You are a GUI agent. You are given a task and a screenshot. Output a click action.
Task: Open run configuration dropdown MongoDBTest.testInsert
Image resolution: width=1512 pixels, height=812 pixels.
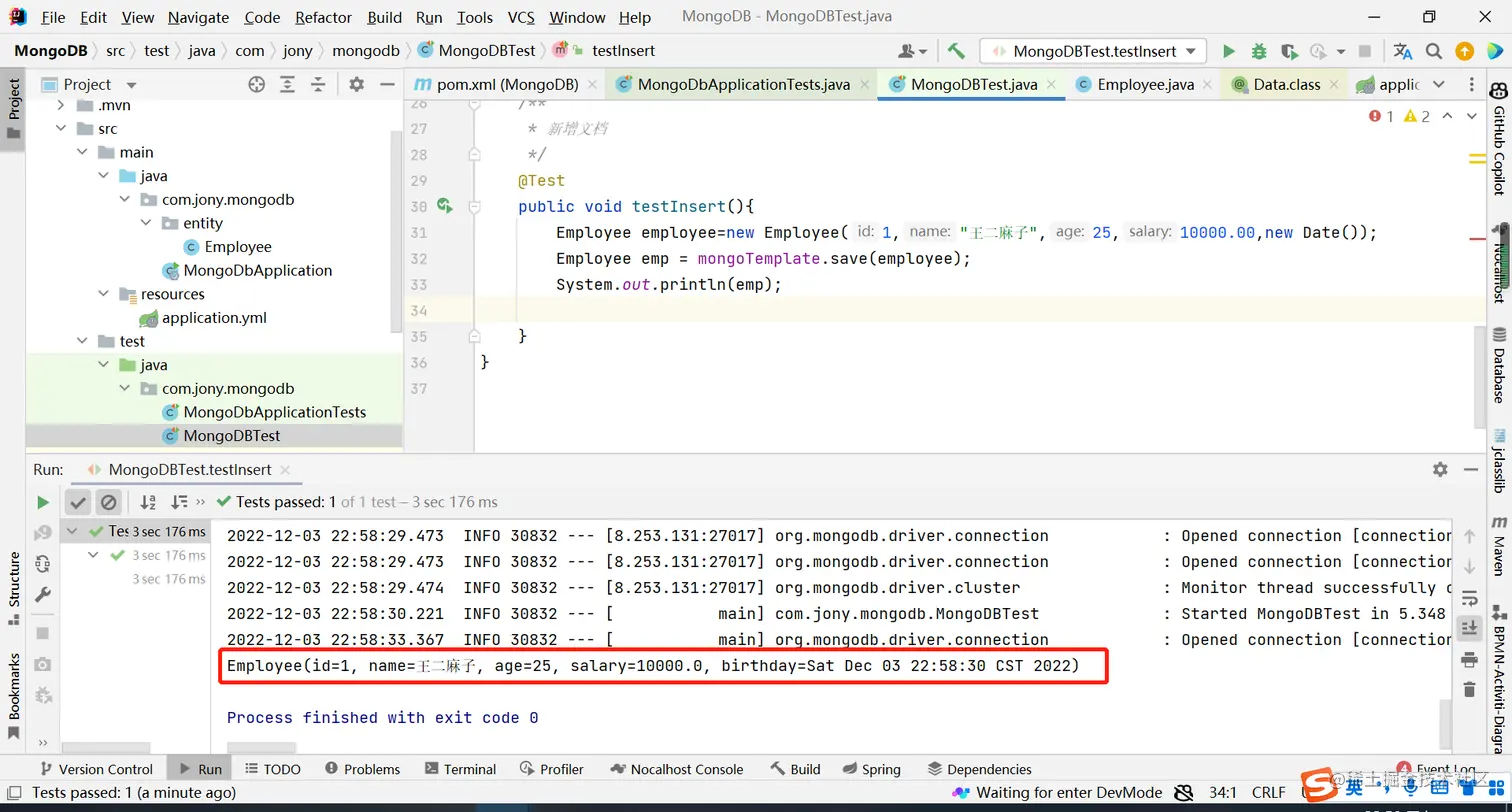click(1093, 51)
